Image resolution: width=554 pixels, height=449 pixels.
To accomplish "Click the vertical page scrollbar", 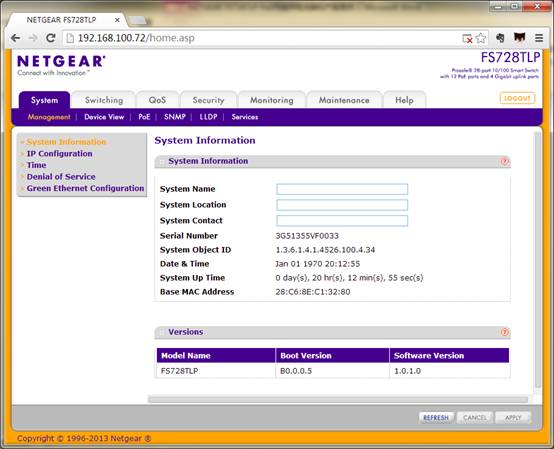I will [x=537, y=260].
